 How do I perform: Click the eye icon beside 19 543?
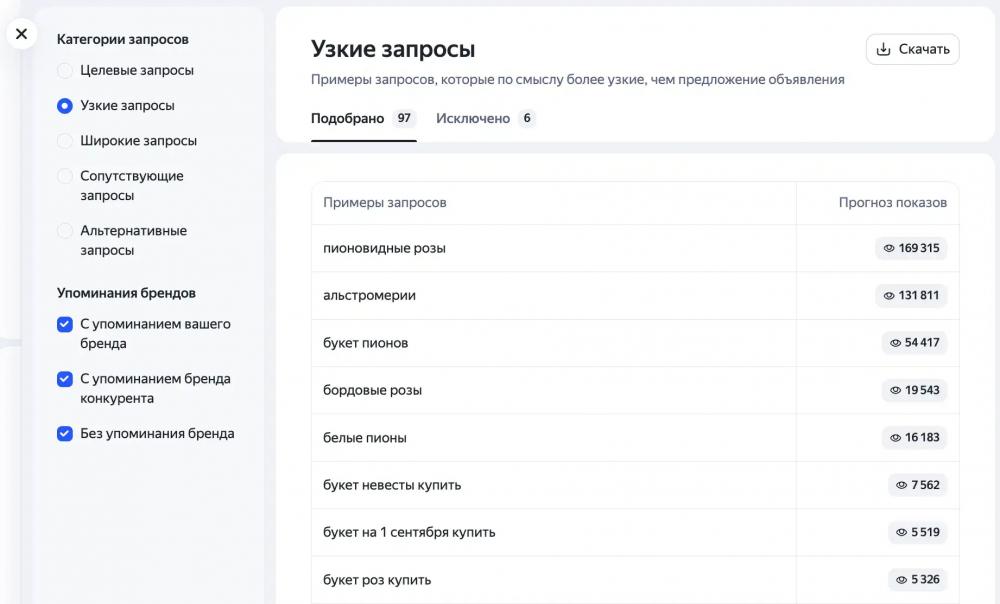coord(895,390)
